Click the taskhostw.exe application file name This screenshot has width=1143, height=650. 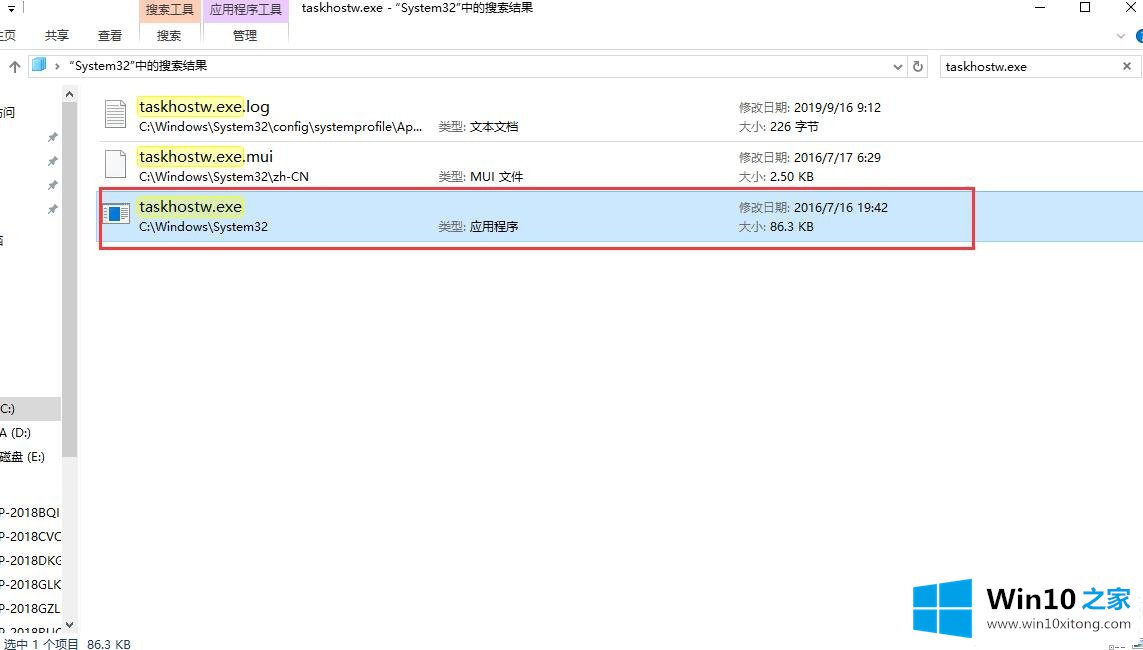[190, 206]
